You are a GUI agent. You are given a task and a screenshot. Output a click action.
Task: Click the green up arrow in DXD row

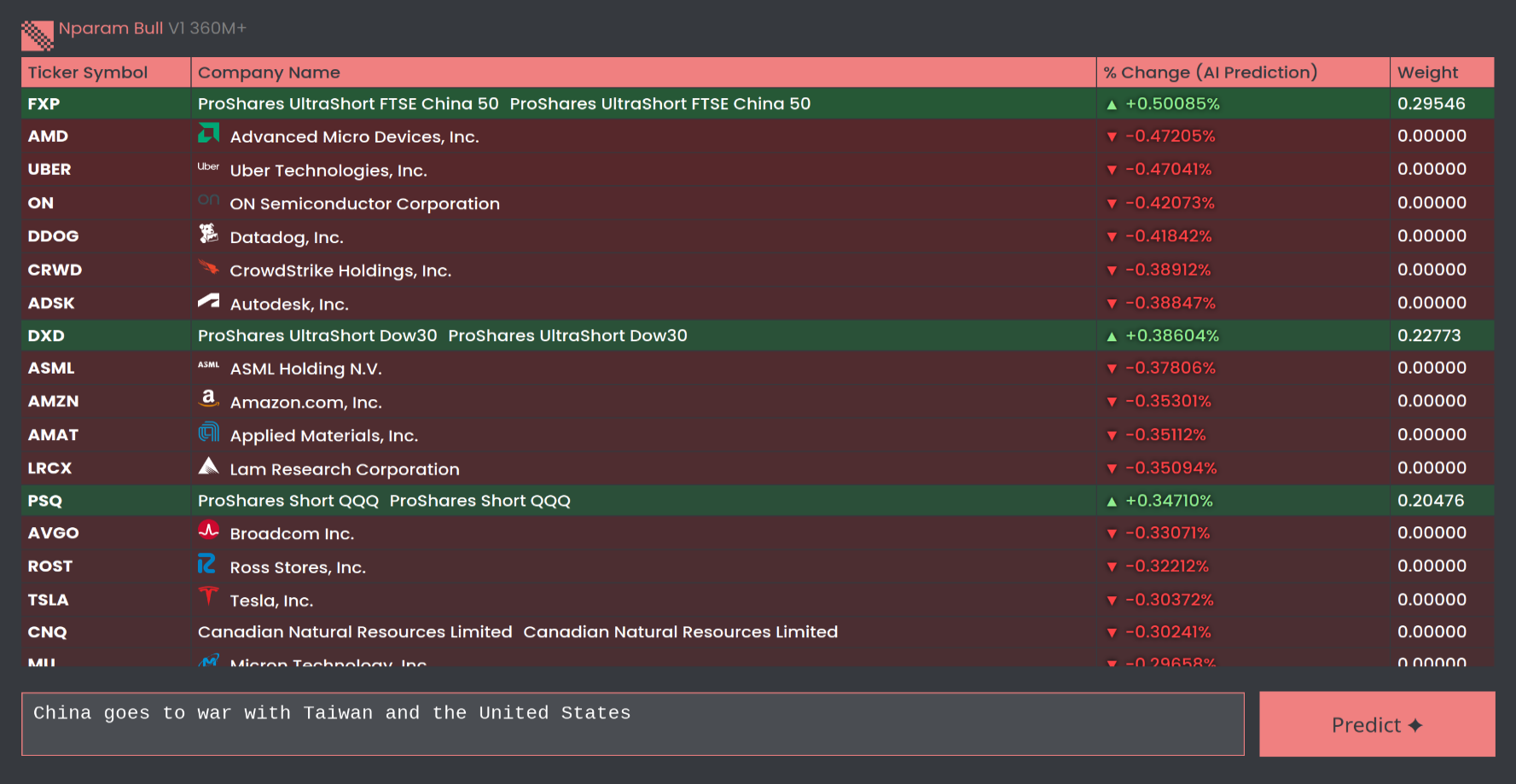click(x=1112, y=336)
